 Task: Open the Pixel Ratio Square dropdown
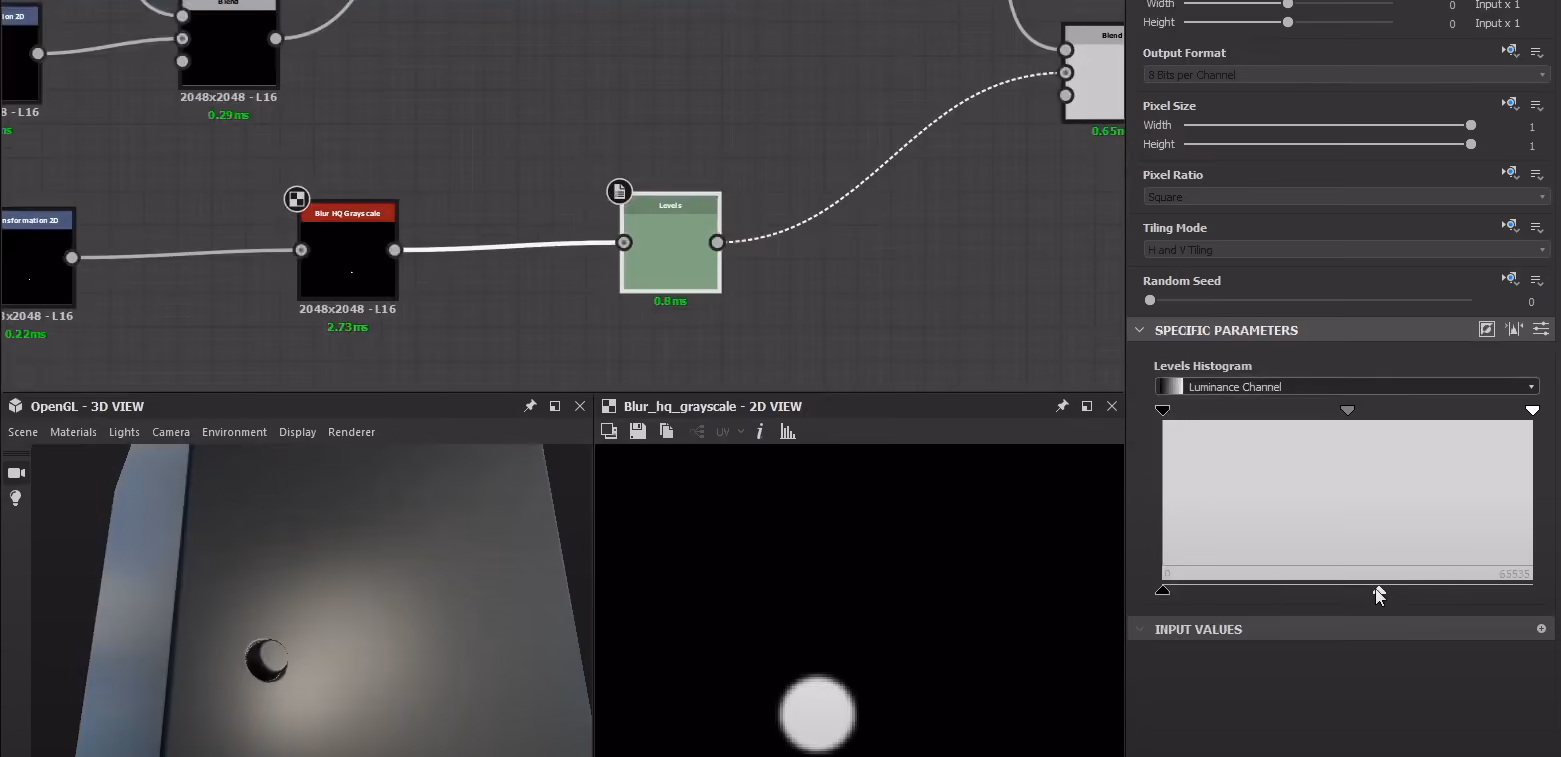tap(1346, 197)
